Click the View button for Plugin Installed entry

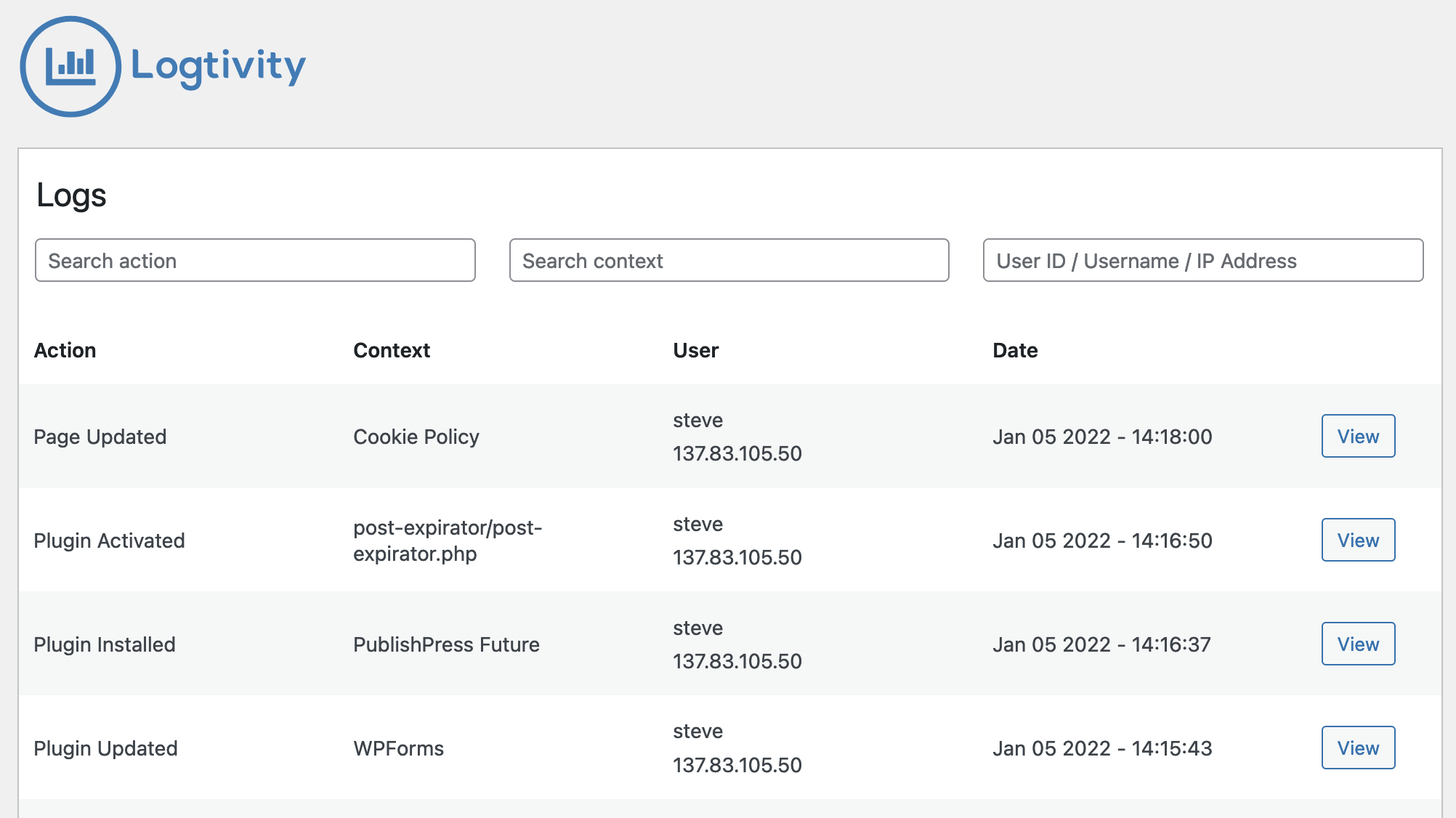click(1357, 644)
